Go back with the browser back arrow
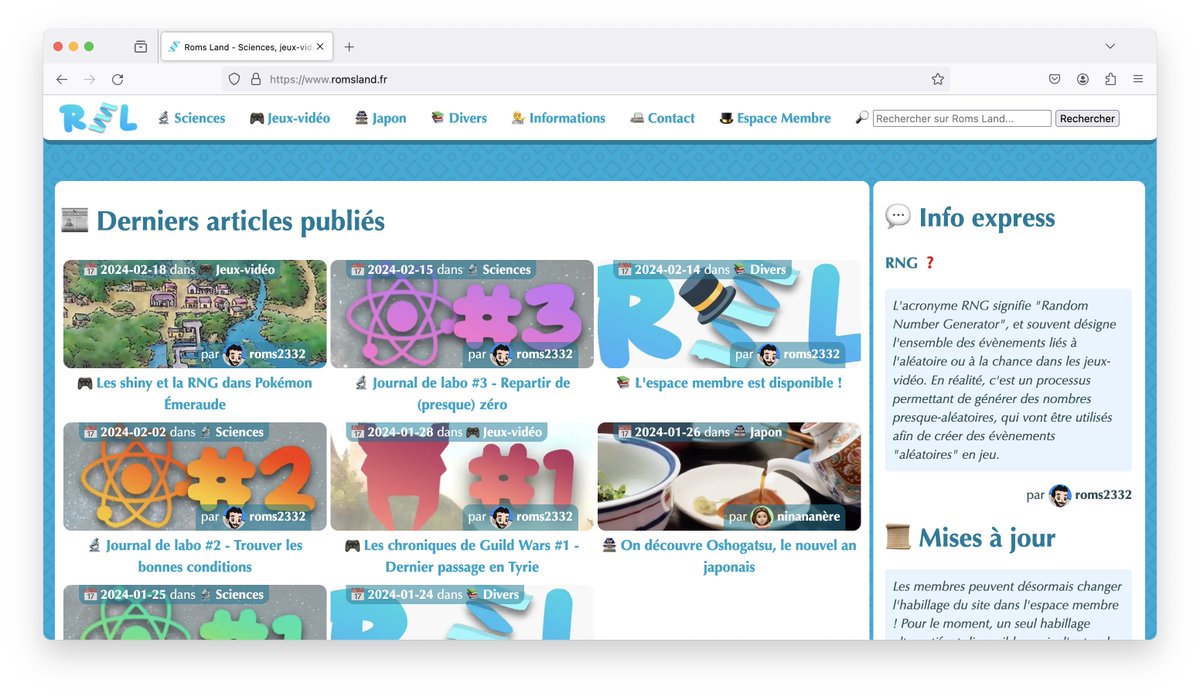 (62, 79)
